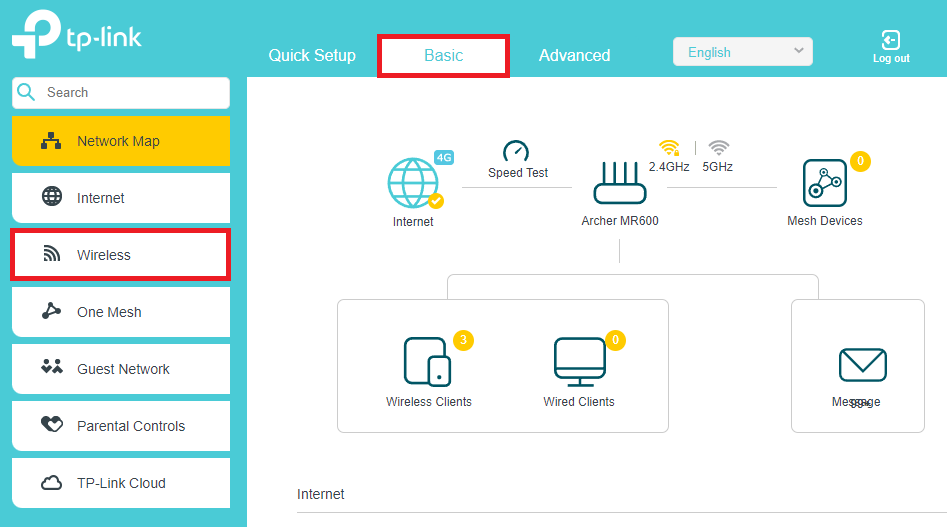Click the 5GHz band label
Image resolution: width=947 pixels, height=527 pixels.
tap(717, 167)
